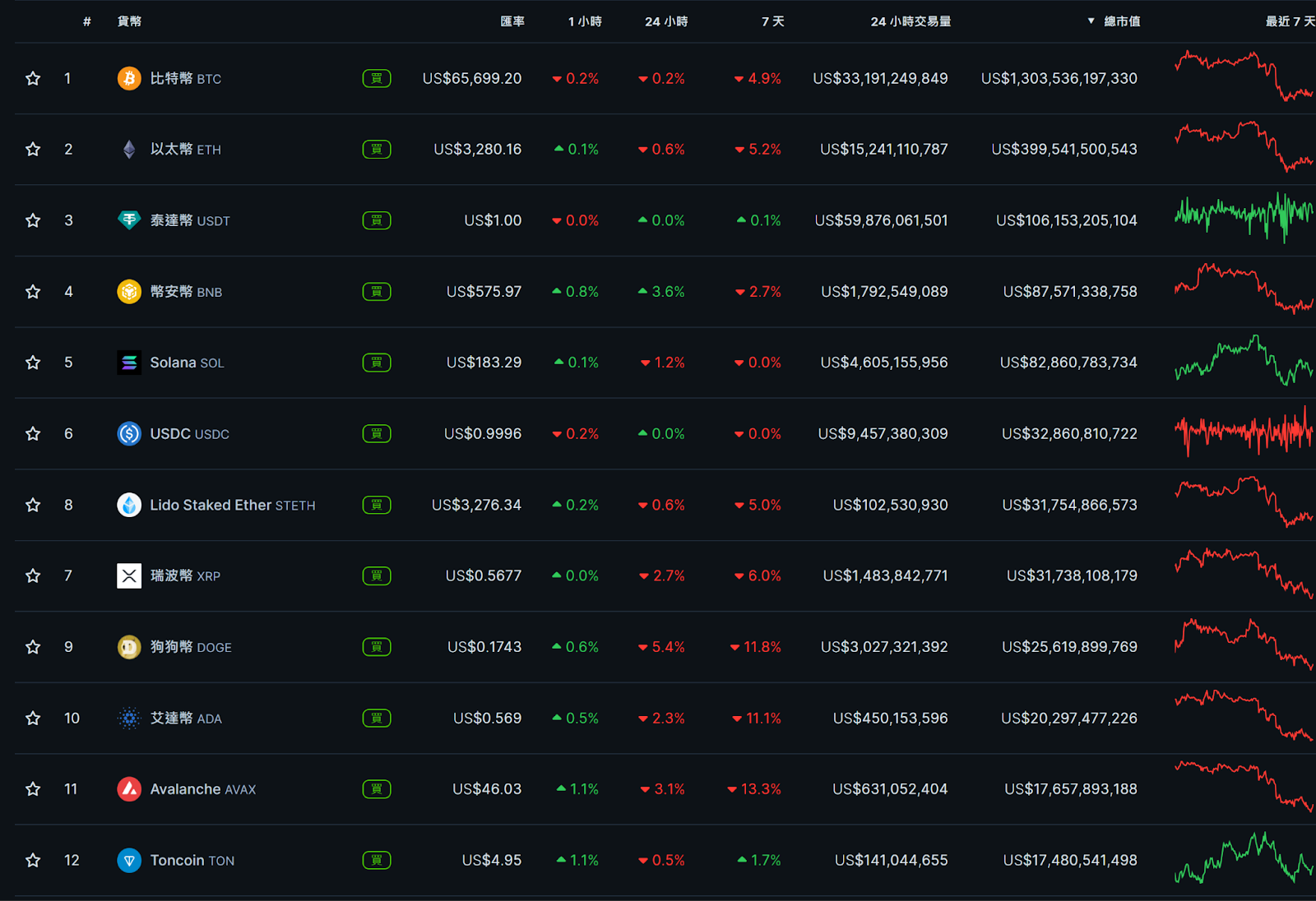Click the 11.8% seven-day change for DOGE
The height and width of the screenshot is (901, 1316).
point(756,647)
